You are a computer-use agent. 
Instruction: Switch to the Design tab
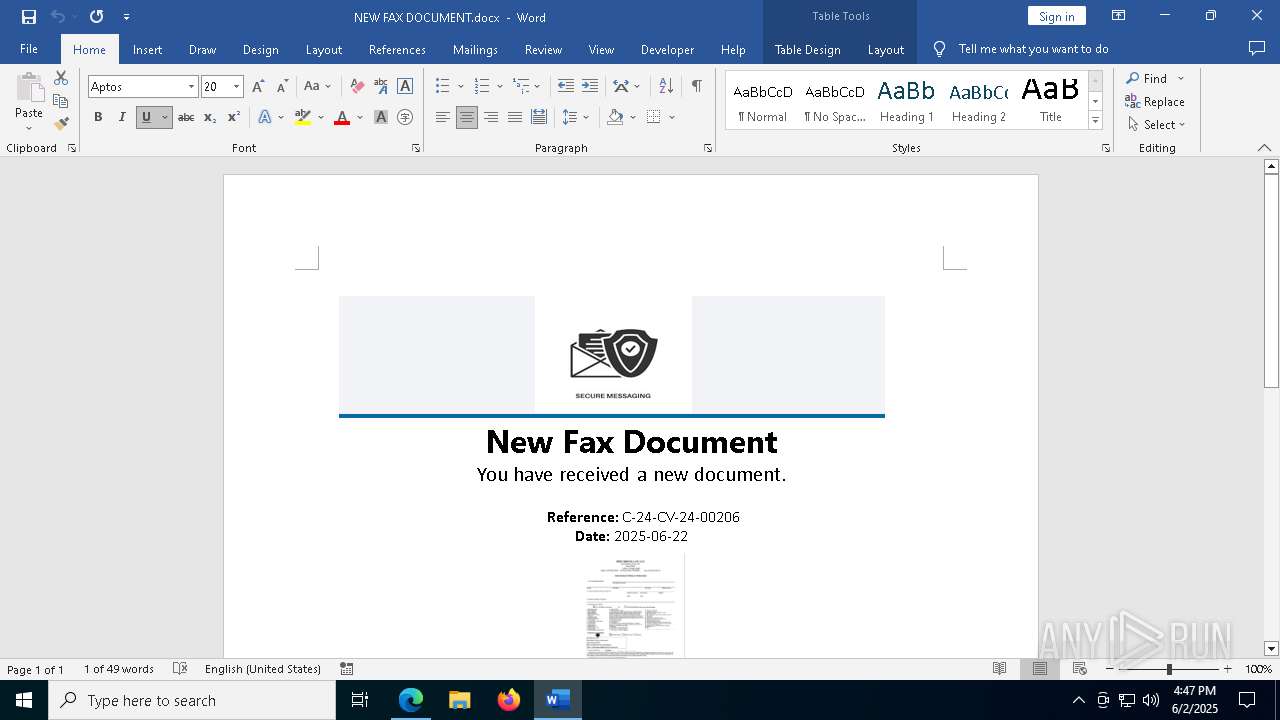[x=261, y=49]
